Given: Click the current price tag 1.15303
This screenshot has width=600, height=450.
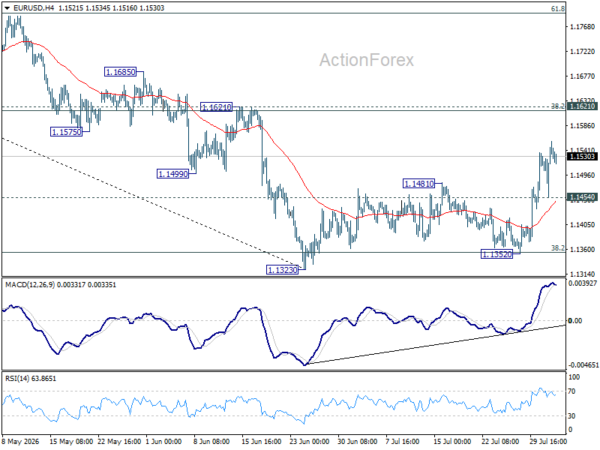Looking at the screenshot, I should point(582,157).
